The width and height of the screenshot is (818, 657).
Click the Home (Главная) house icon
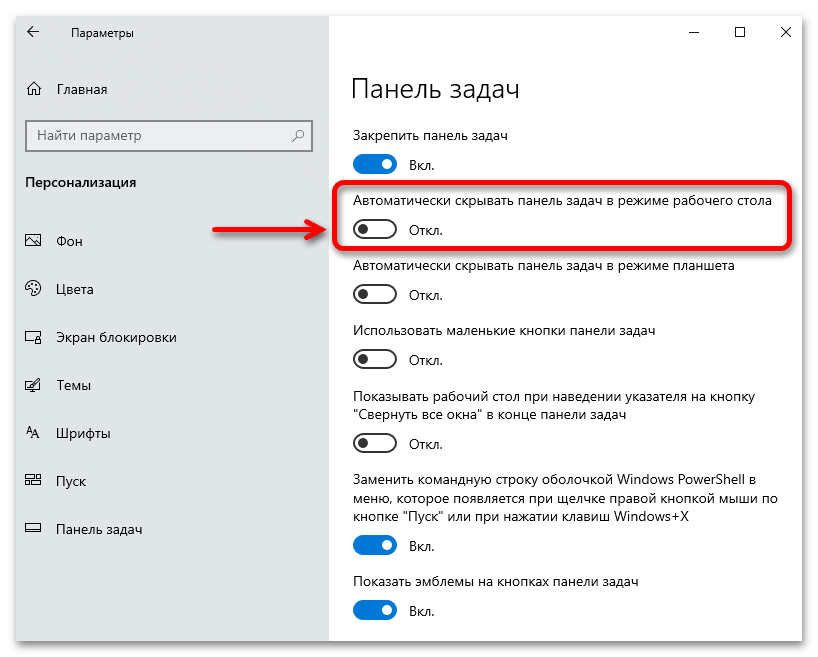point(33,89)
